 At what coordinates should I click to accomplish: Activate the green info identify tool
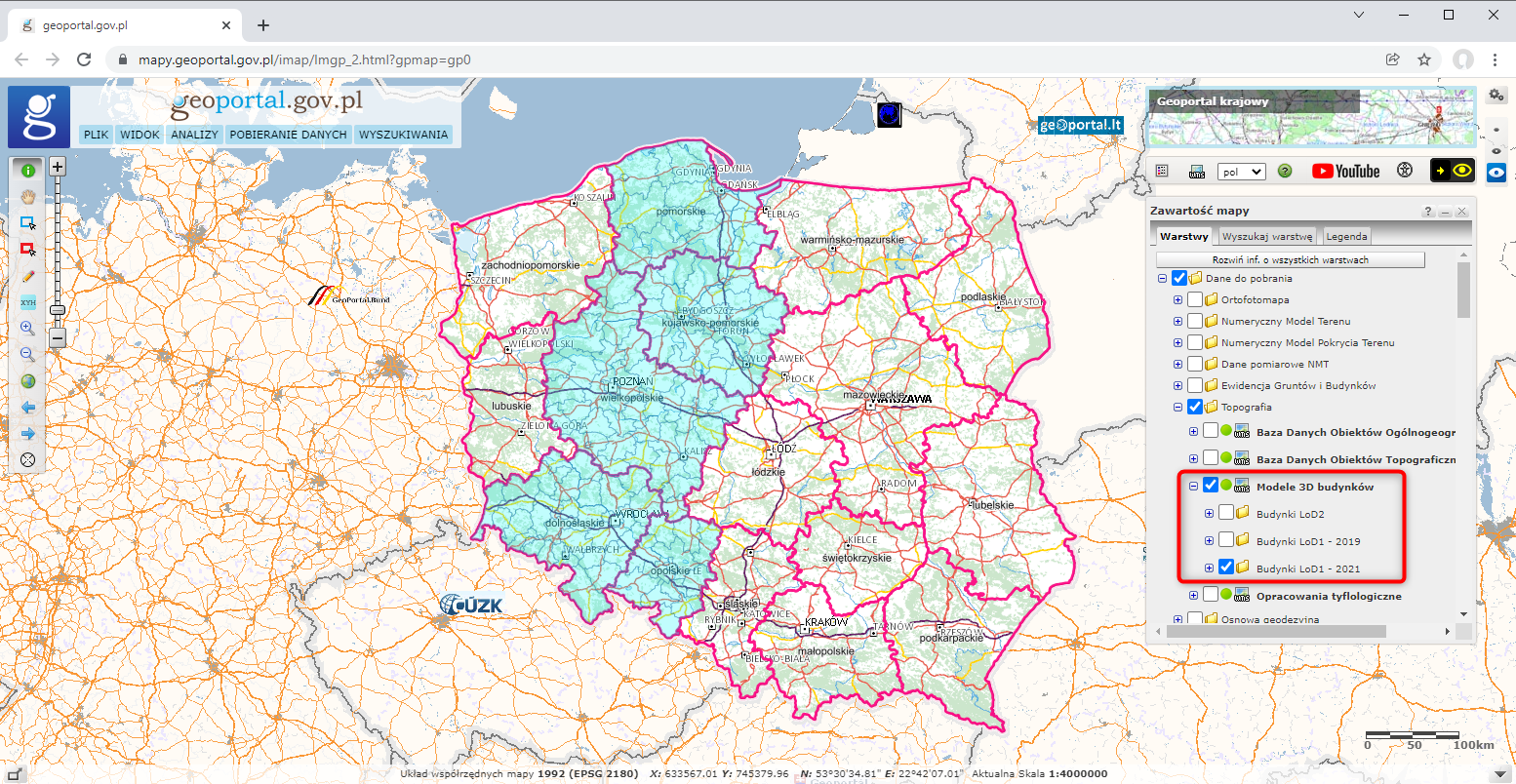tap(27, 170)
